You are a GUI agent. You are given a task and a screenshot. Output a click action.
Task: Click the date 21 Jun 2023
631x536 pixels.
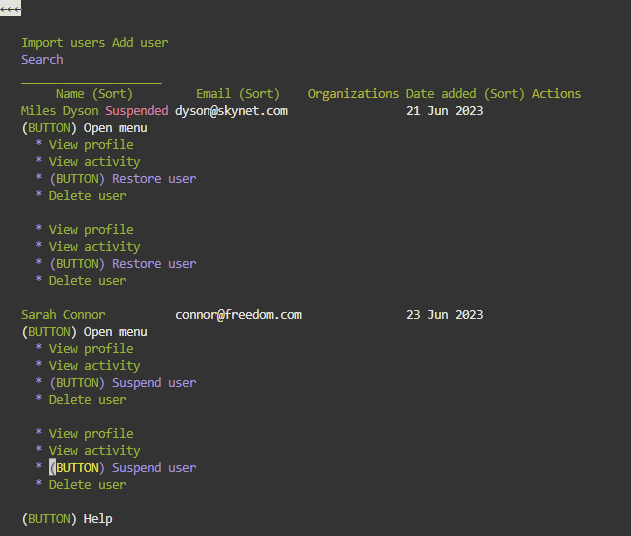click(x=444, y=111)
